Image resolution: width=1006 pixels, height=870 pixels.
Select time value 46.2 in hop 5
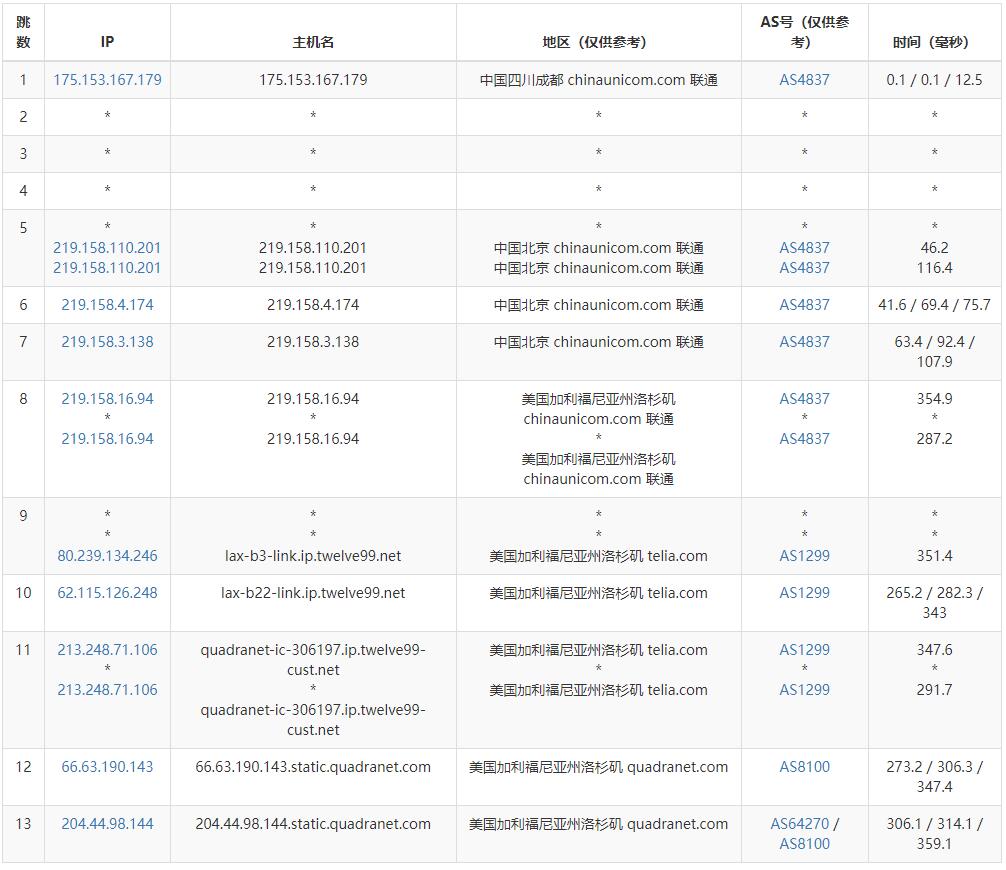tap(934, 248)
